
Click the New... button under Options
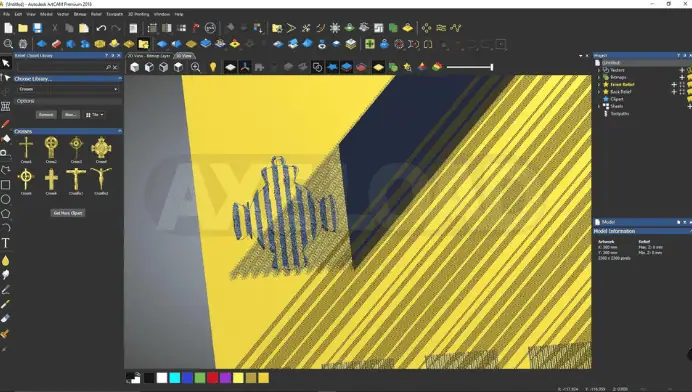(71, 115)
